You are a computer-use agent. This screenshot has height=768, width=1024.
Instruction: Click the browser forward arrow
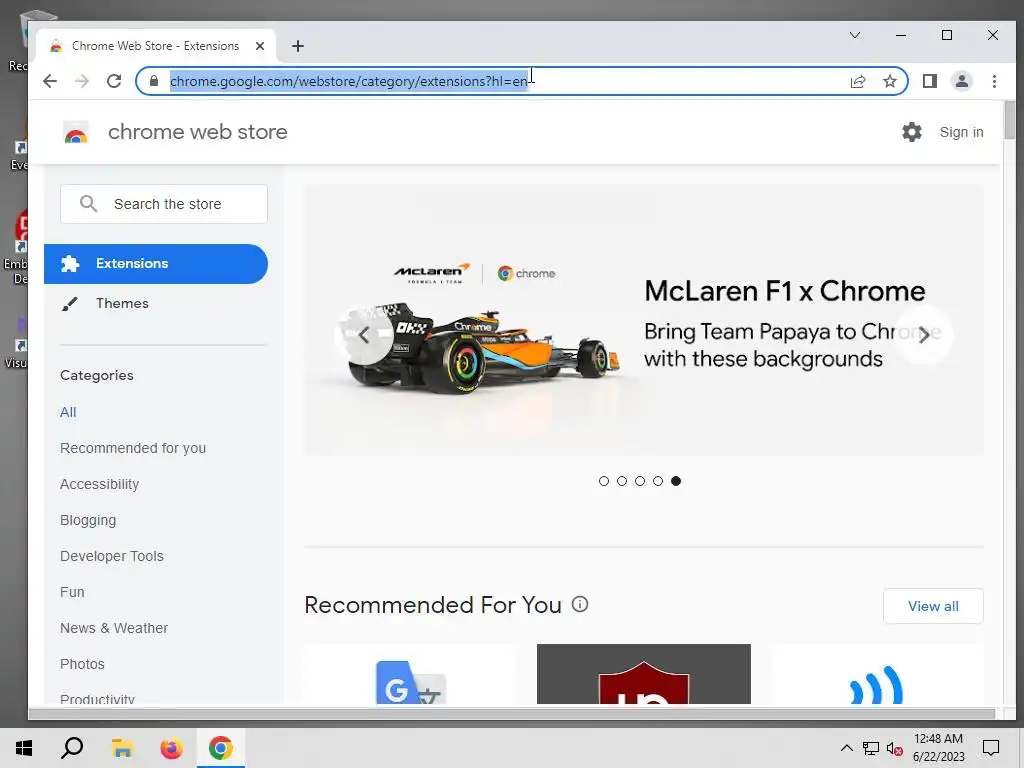click(82, 81)
